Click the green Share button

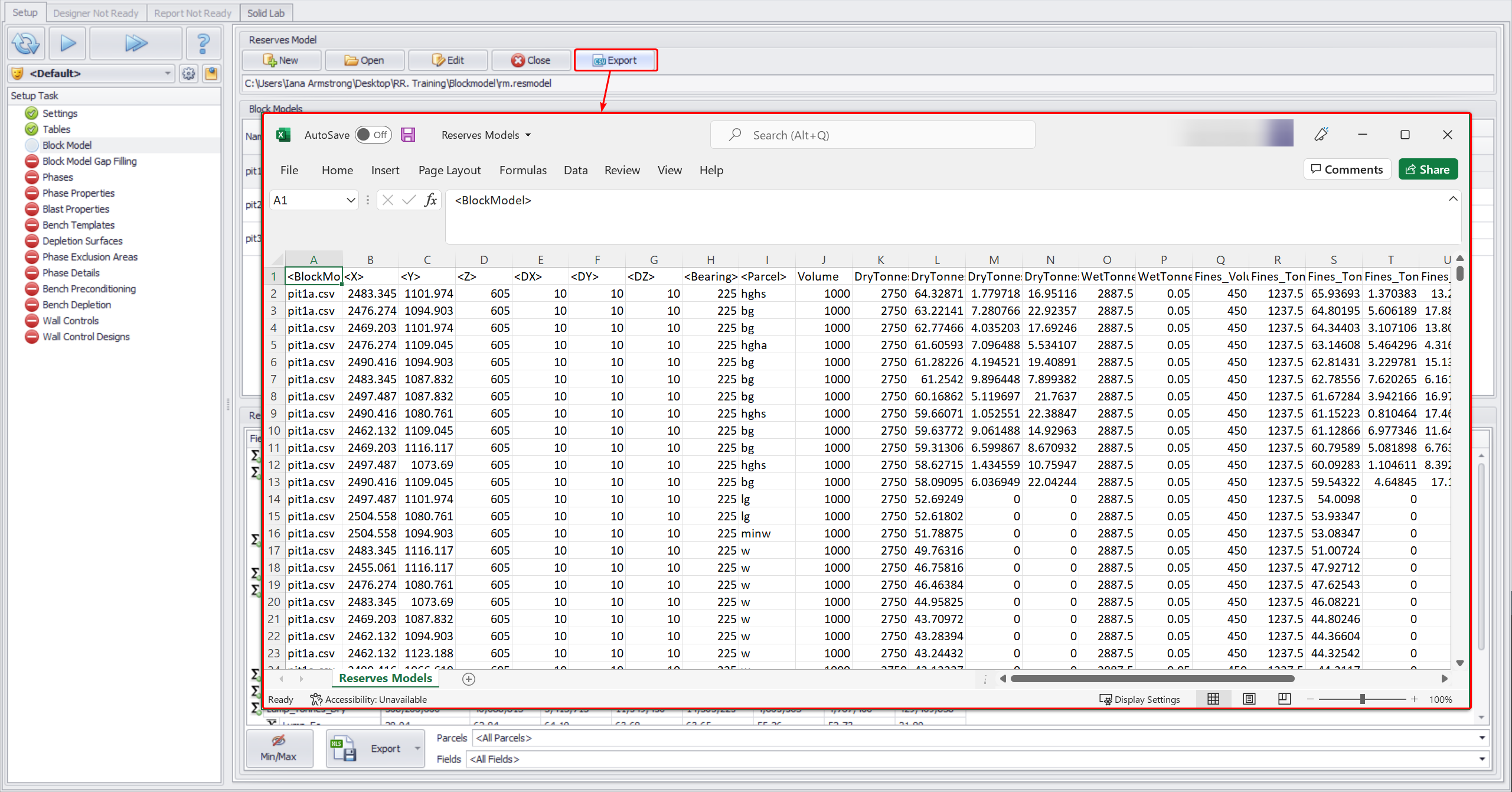pyautogui.click(x=1428, y=170)
